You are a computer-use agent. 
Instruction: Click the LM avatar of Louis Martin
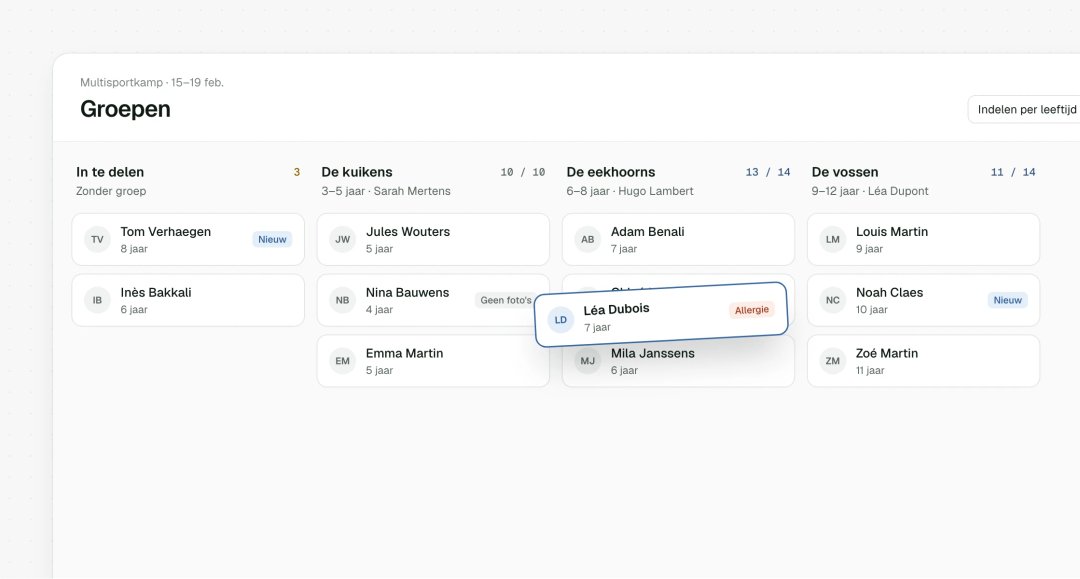[x=833, y=240]
